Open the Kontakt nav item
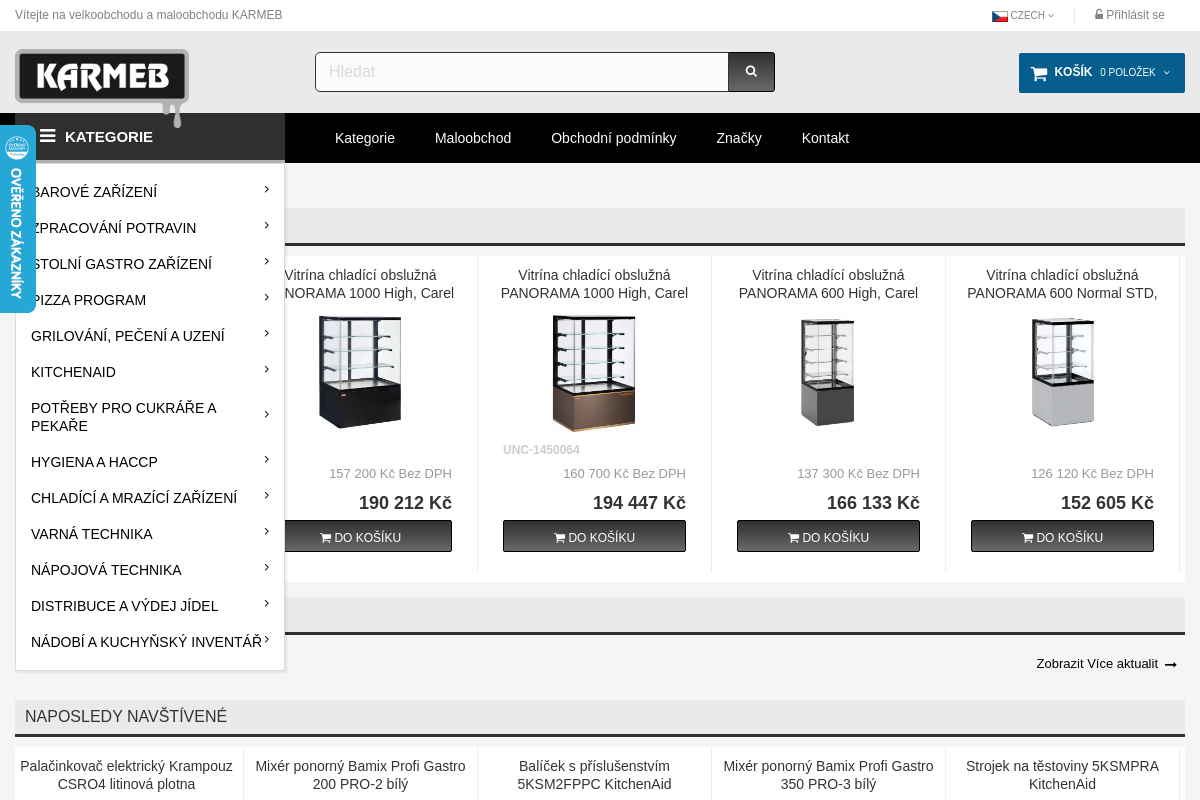 [825, 138]
